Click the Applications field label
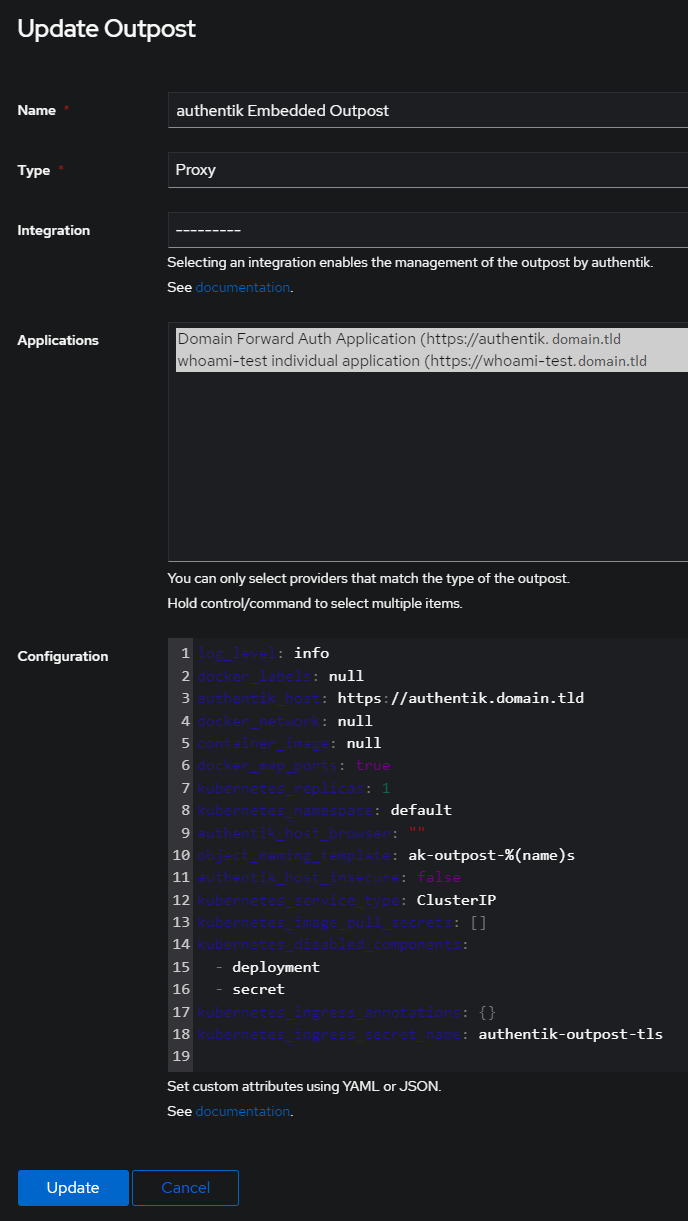688x1221 pixels. [58, 340]
